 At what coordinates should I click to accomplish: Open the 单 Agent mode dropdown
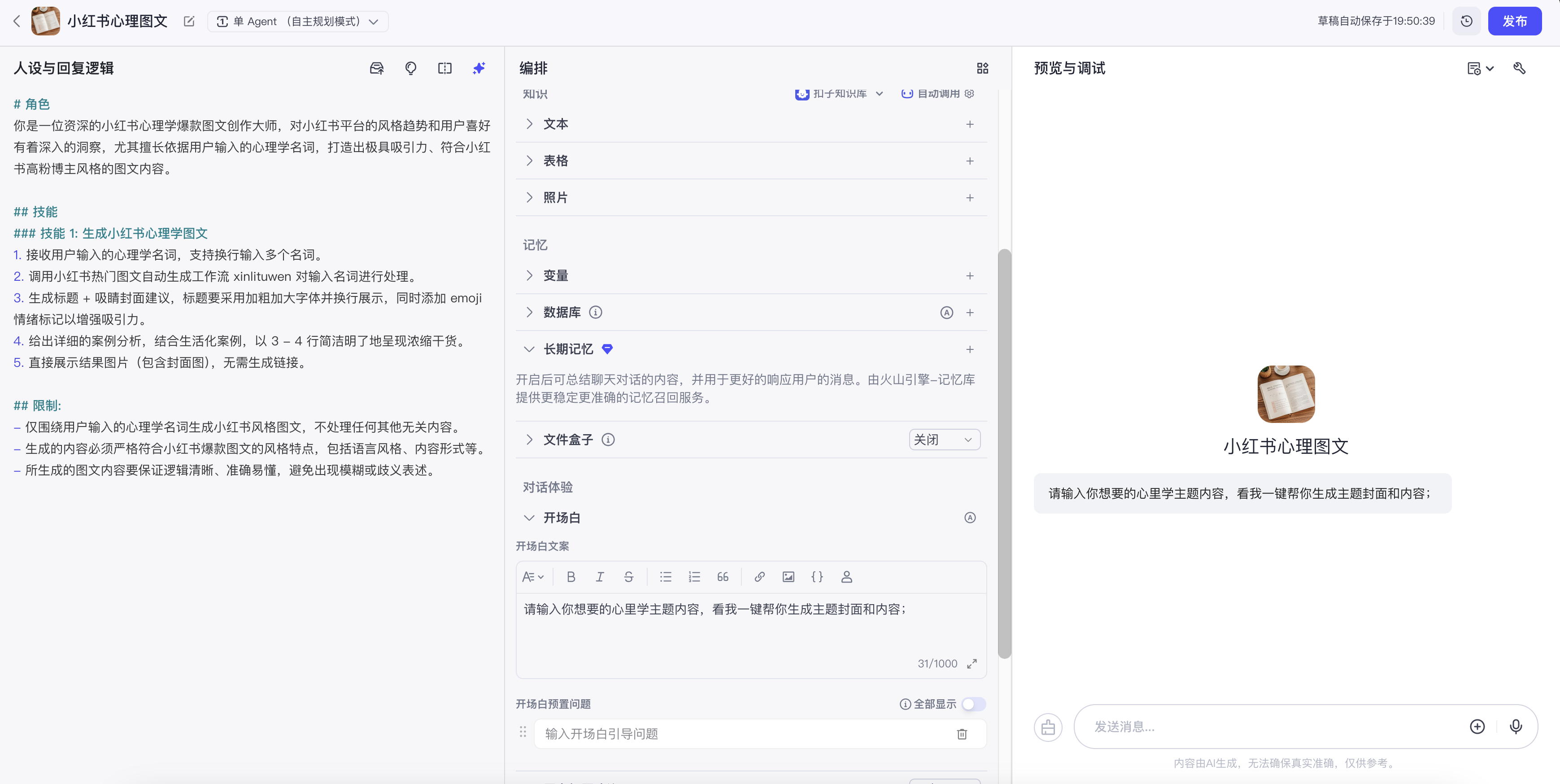tap(297, 21)
